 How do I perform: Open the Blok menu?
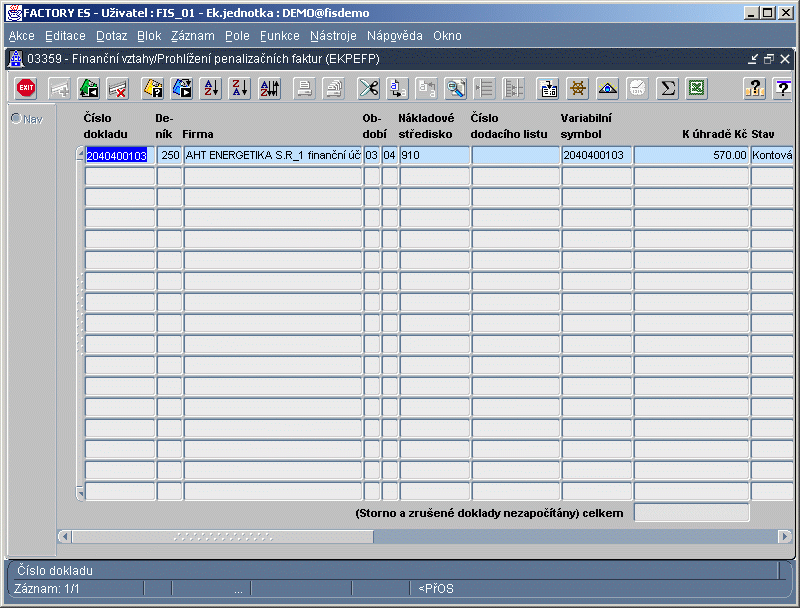[x=149, y=36]
